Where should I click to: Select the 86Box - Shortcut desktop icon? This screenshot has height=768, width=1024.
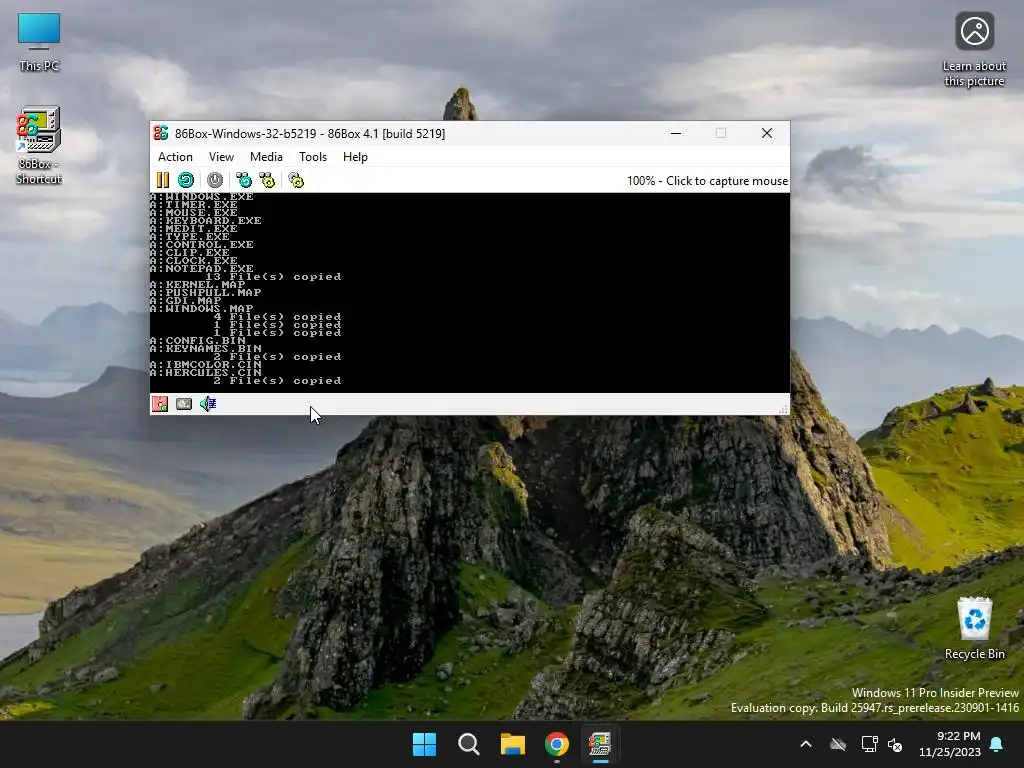click(x=39, y=146)
